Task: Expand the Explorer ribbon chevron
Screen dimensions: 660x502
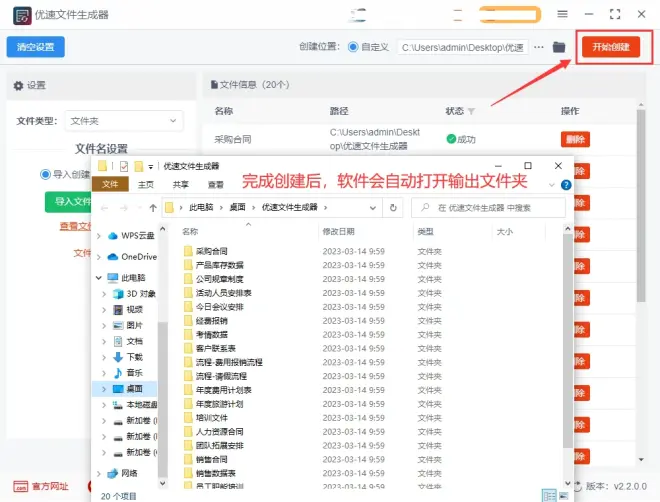Action: [x=552, y=185]
